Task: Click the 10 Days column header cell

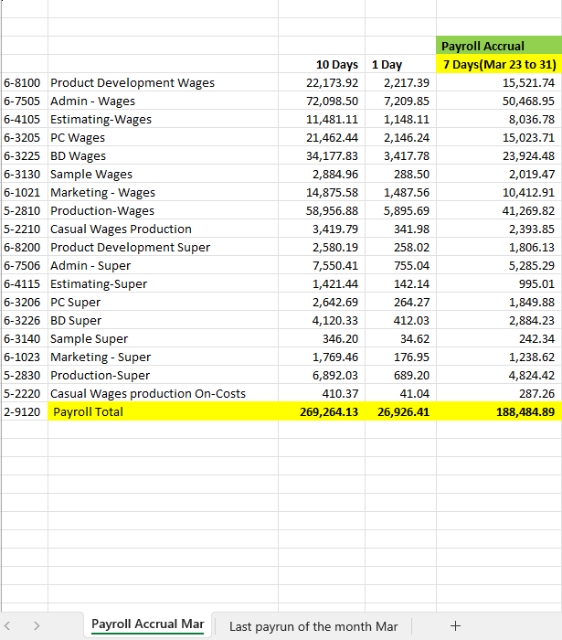Action: click(322, 64)
